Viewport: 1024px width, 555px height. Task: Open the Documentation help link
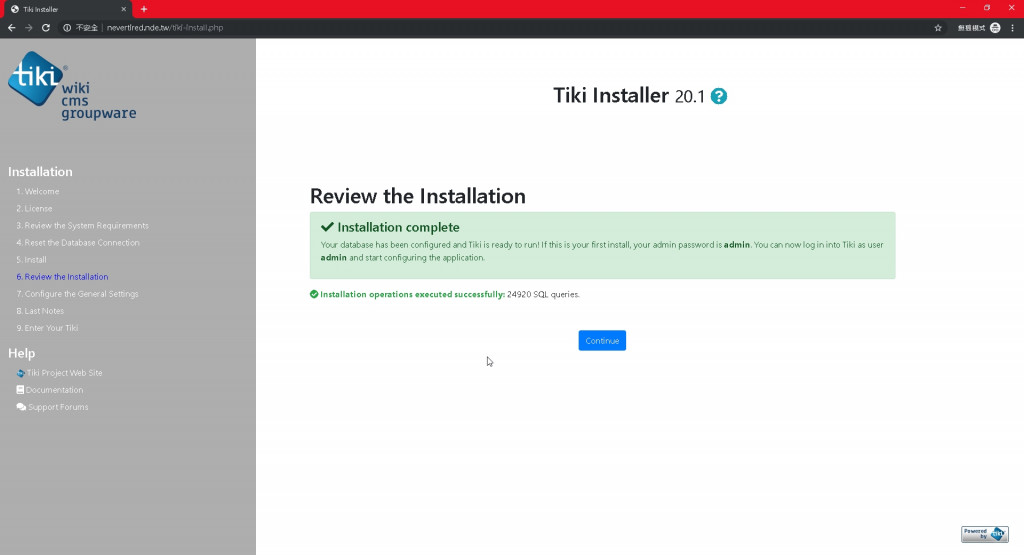coord(54,390)
